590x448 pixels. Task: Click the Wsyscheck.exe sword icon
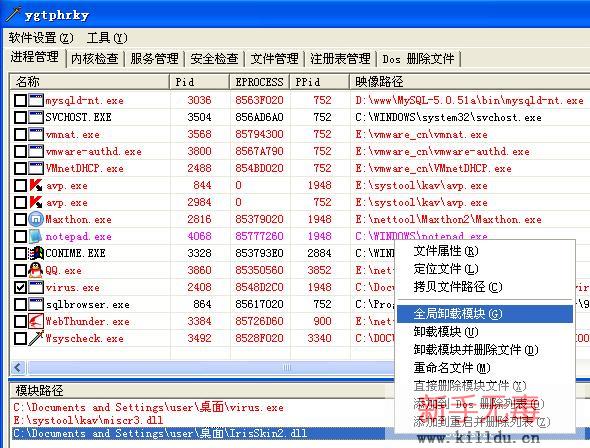click(x=36, y=338)
